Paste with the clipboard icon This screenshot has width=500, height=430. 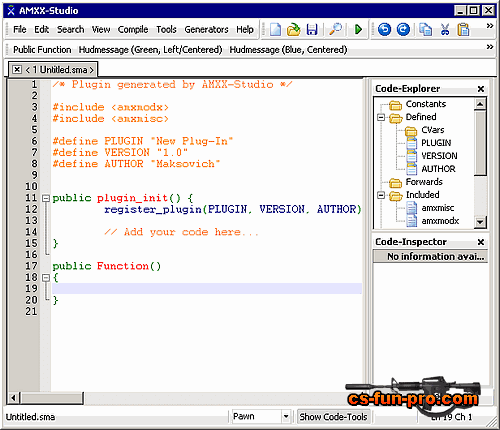click(x=463, y=30)
